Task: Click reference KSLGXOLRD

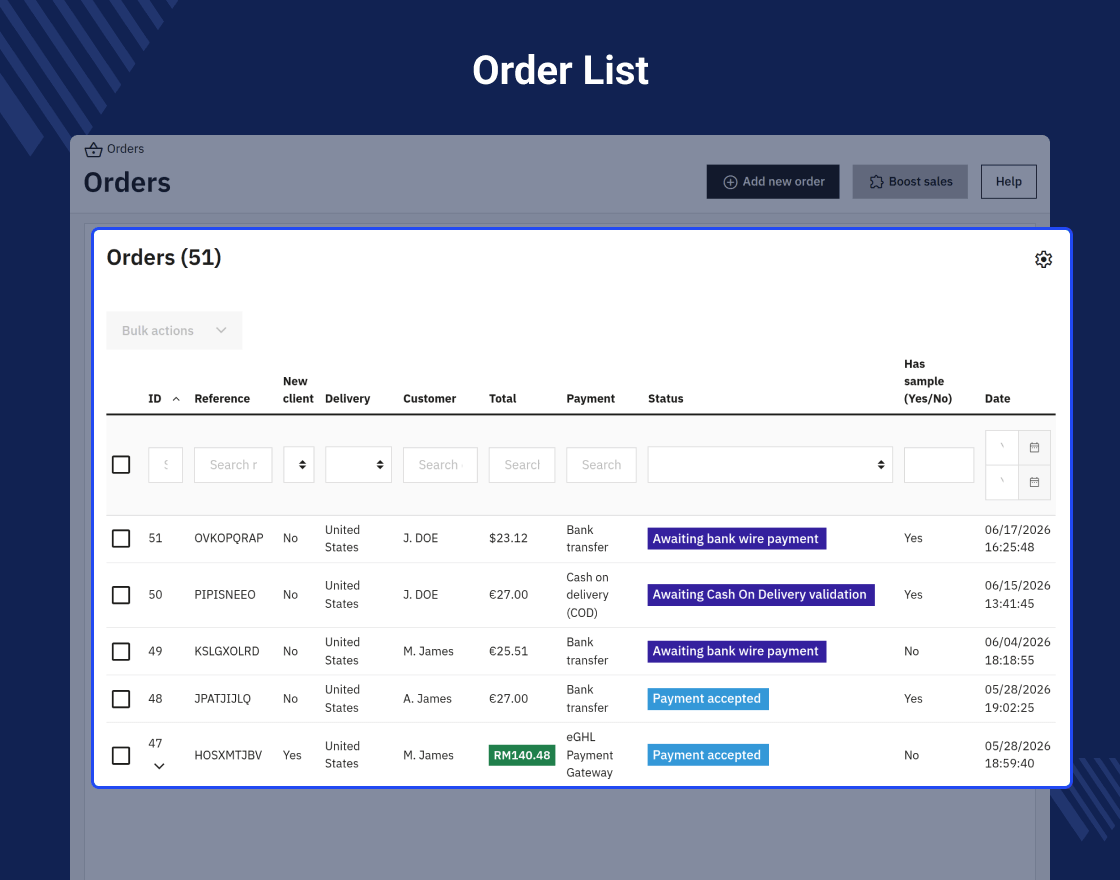Action: tap(226, 651)
